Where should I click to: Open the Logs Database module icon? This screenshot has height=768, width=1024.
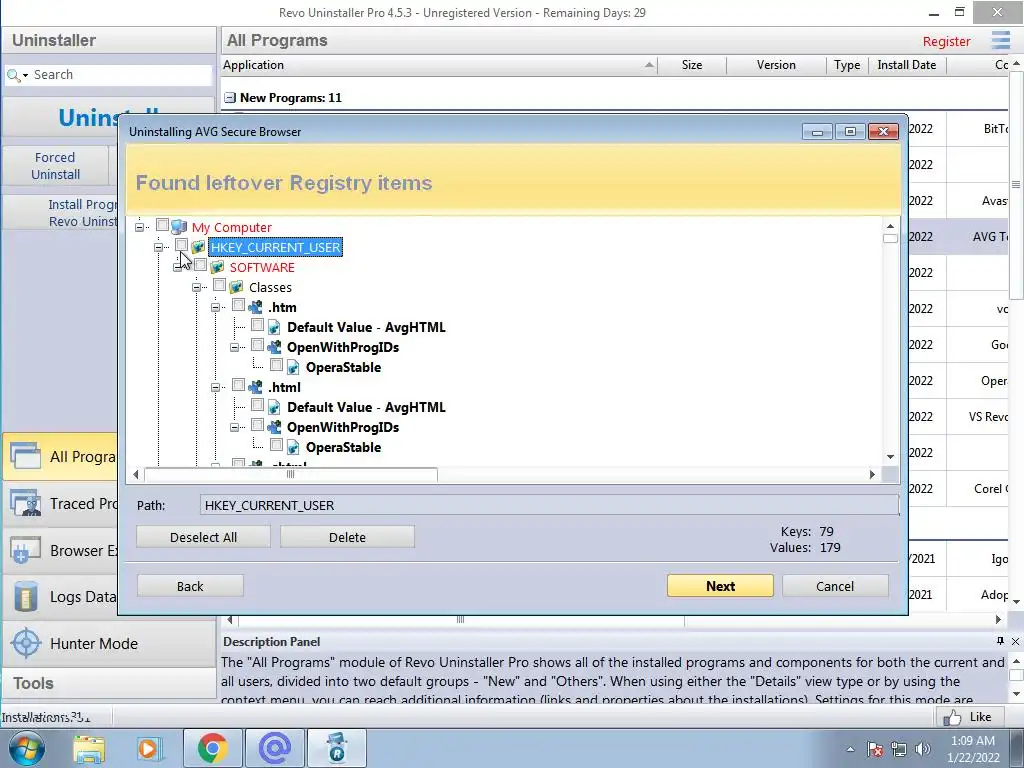coord(25,597)
